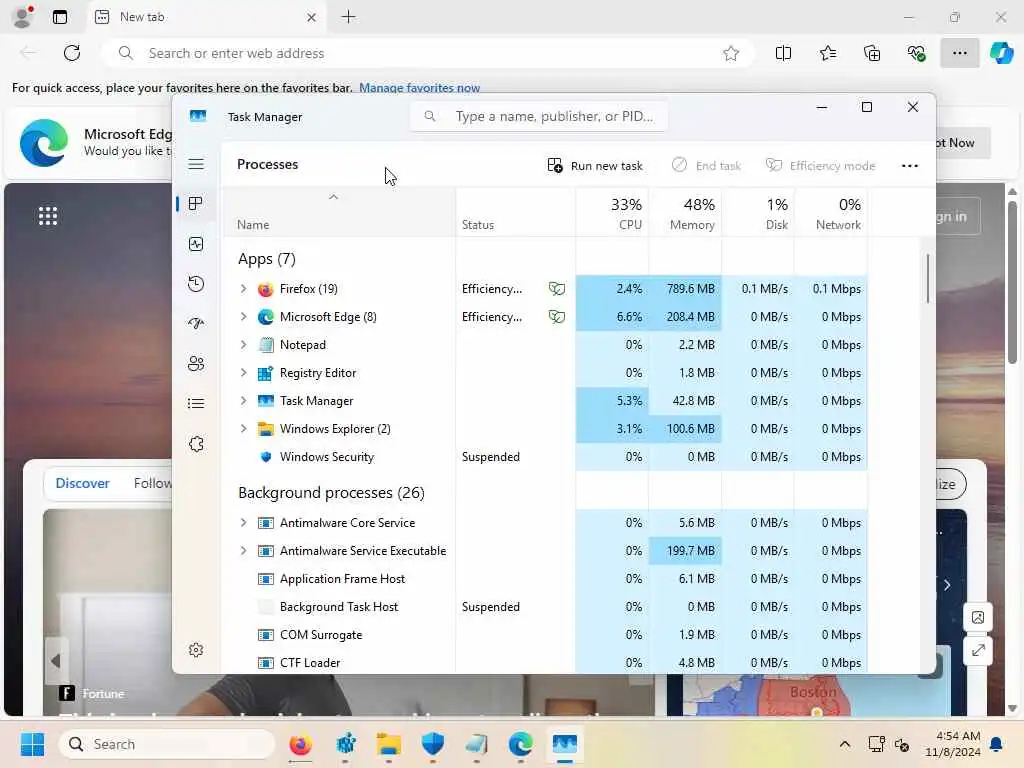The image size is (1024, 768).
Task: Open Services page puzzle icon
Action: 196,444
